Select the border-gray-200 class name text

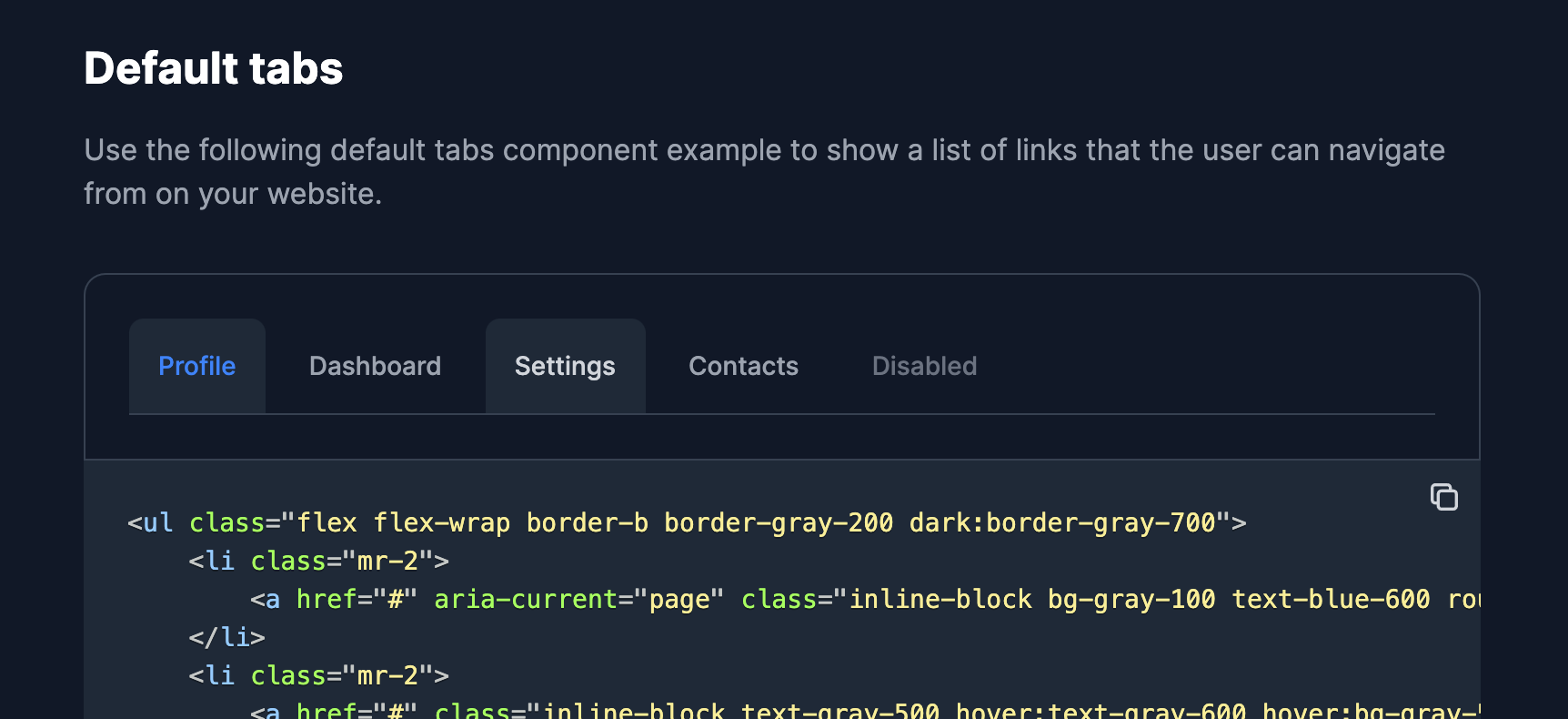tap(778, 522)
